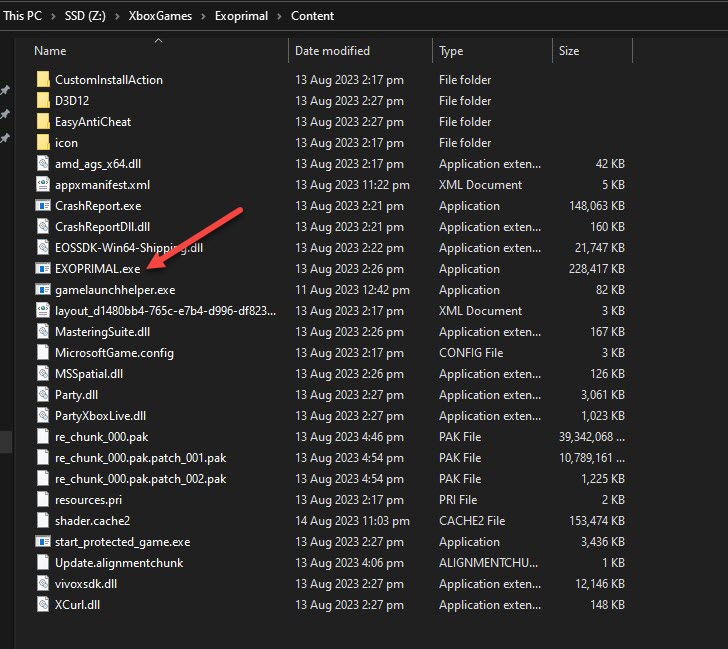Image resolution: width=728 pixels, height=649 pixels.
Task: Sort by the Type column header
Action: [x=451, y=51]
